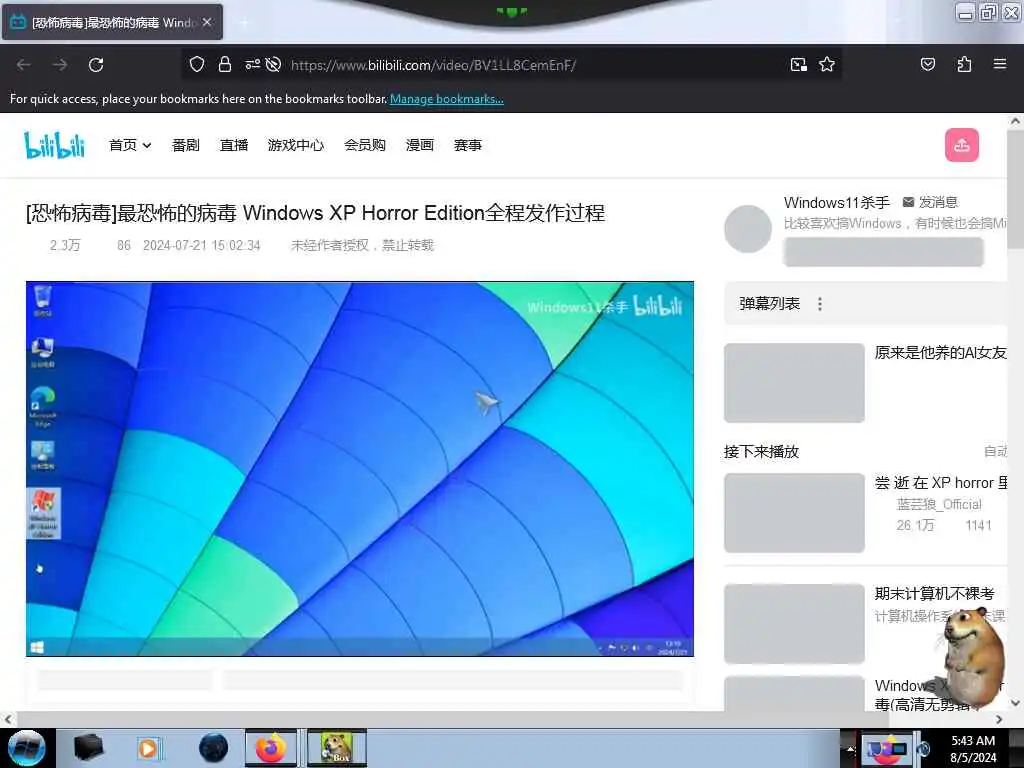Screen dimensions: 1024x768
Task: Open the Pocket save icon
Action: tap(927, 64)
